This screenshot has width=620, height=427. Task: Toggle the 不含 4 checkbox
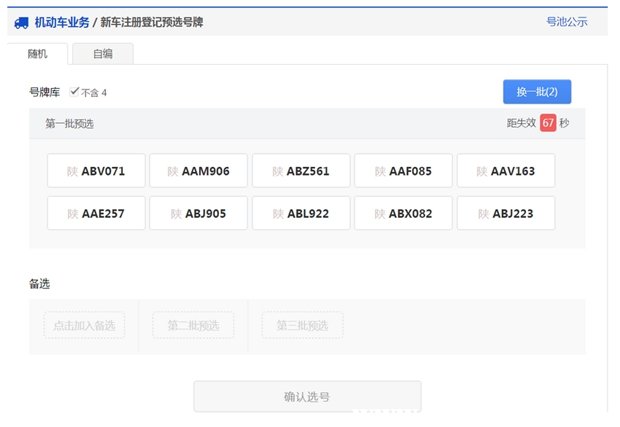pyautogui.click(x=75, y=92)
